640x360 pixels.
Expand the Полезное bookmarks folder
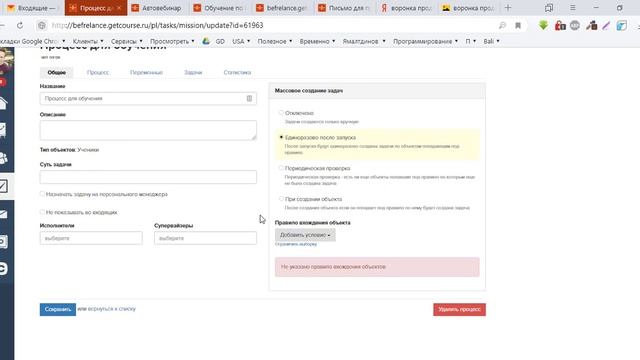coord(275,41)
